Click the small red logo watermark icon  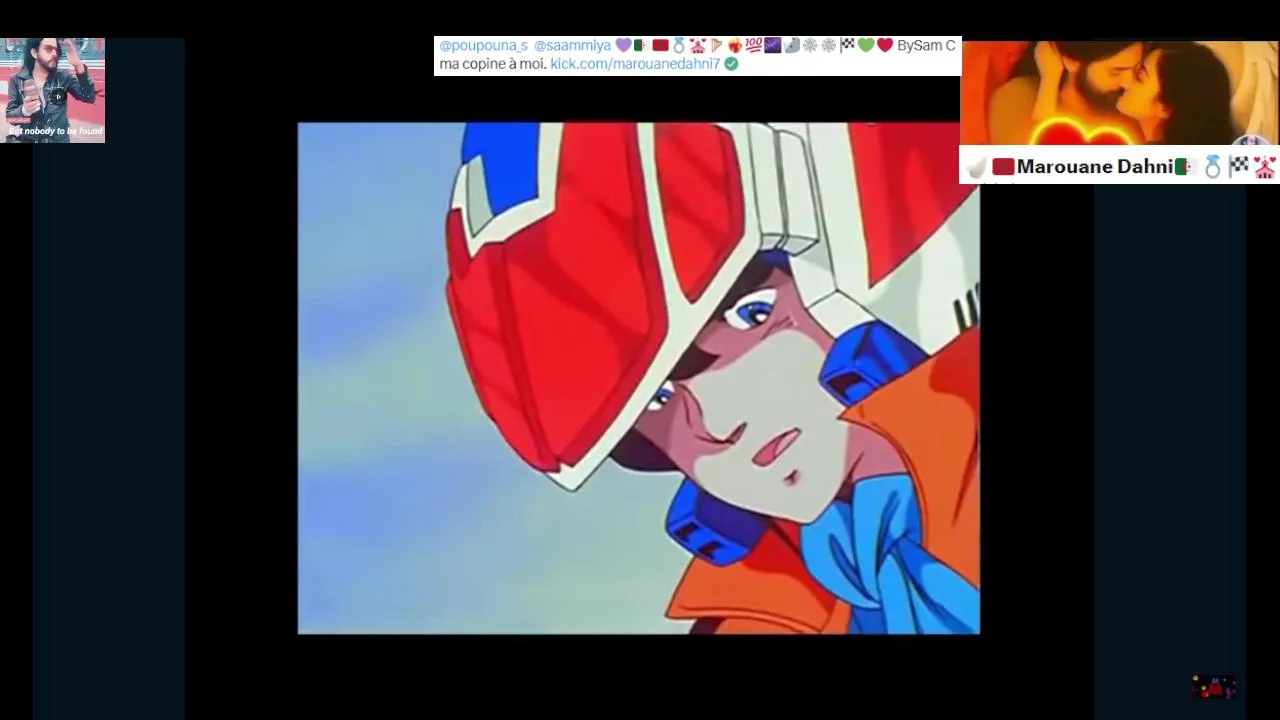[x=1214, y=687]
